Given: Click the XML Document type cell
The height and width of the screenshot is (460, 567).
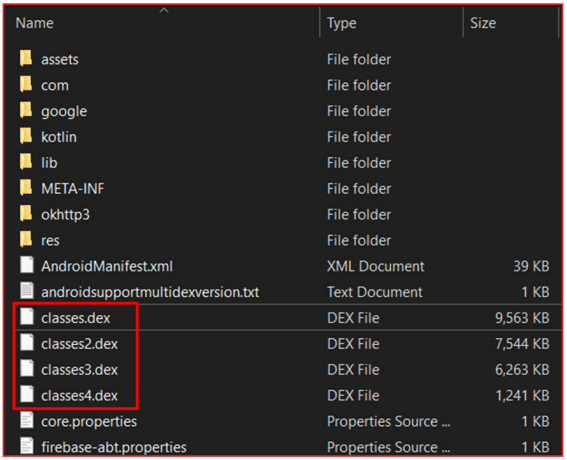Looking at the screenshot, I should tap(376, 267).
